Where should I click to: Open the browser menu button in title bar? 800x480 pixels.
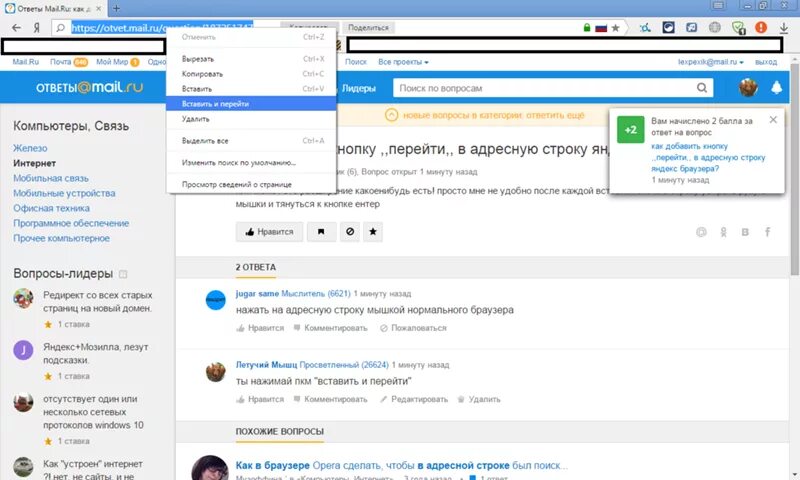(718, 6)
